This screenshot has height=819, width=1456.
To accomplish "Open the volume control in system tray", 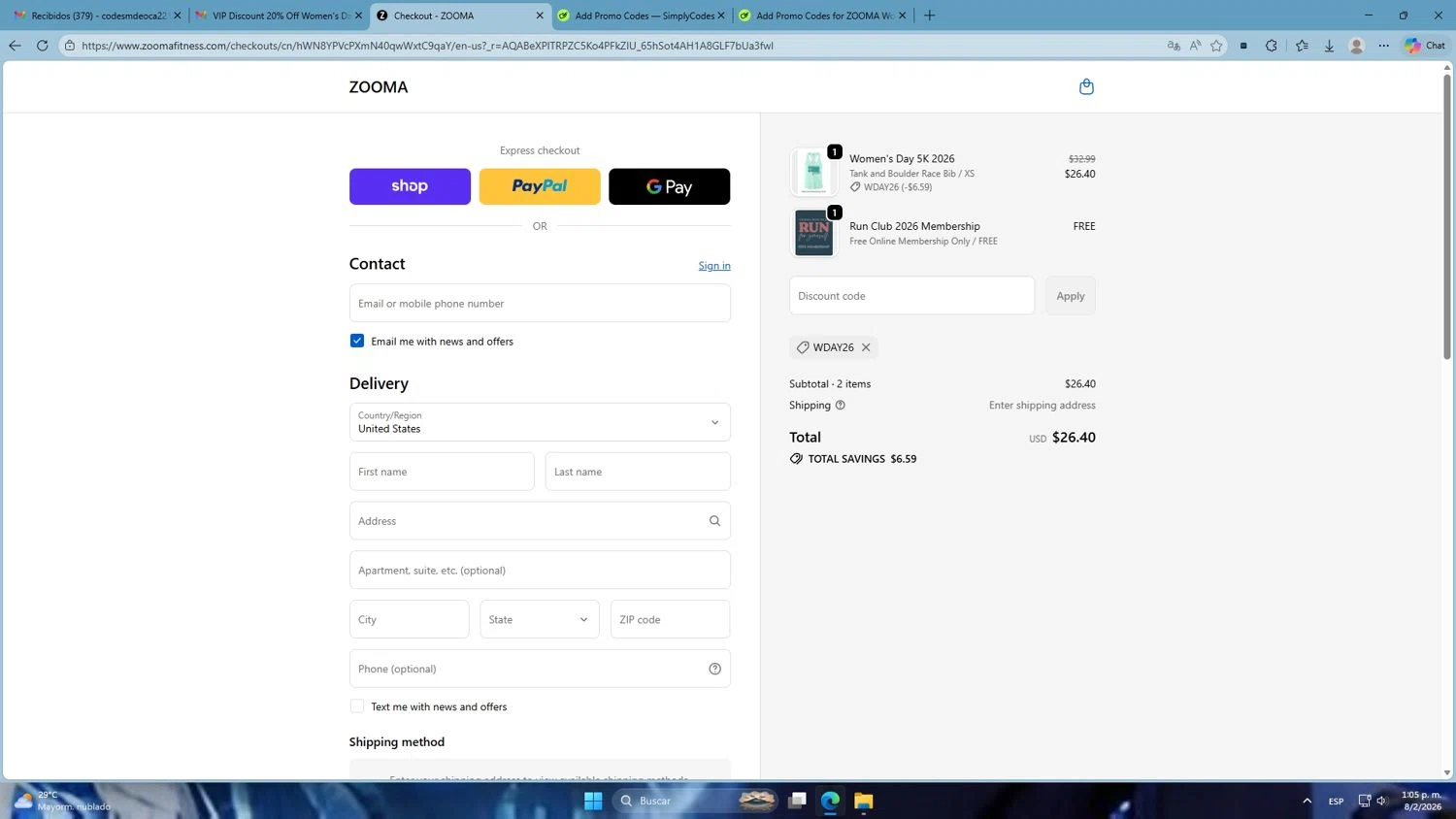I will coord(1382,801).
